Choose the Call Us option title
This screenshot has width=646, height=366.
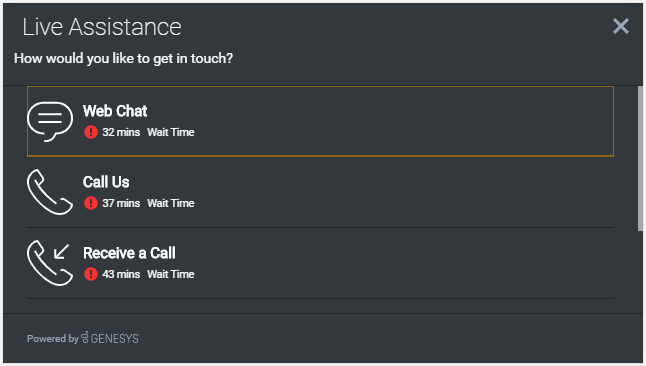coord(106,182)
